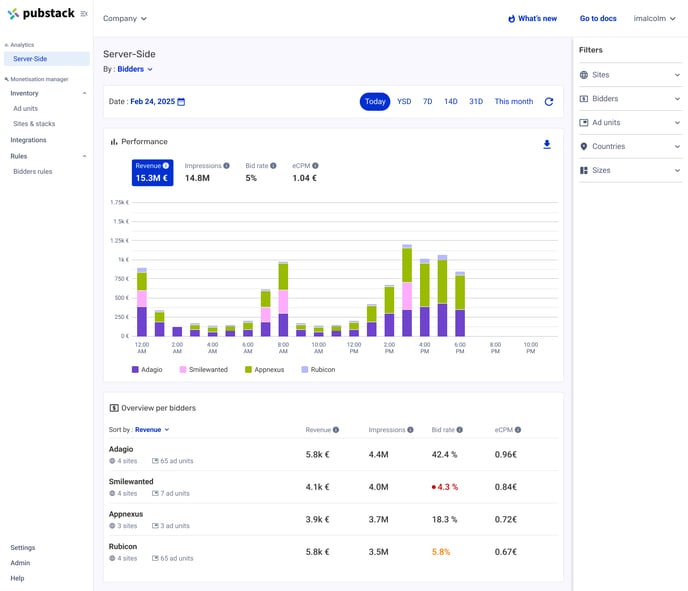This screenshot has height=591, width=688.
Task: Refresh data with the reload icon
Action: pos(548,102)
